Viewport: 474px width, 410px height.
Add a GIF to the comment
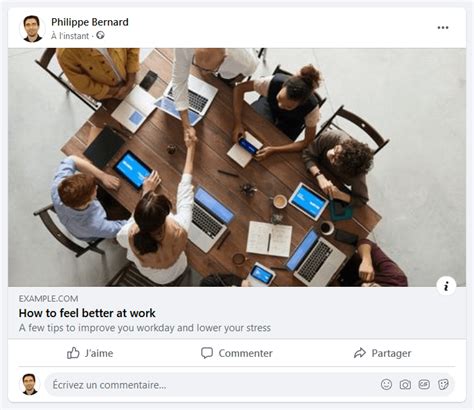coord(424,385)
